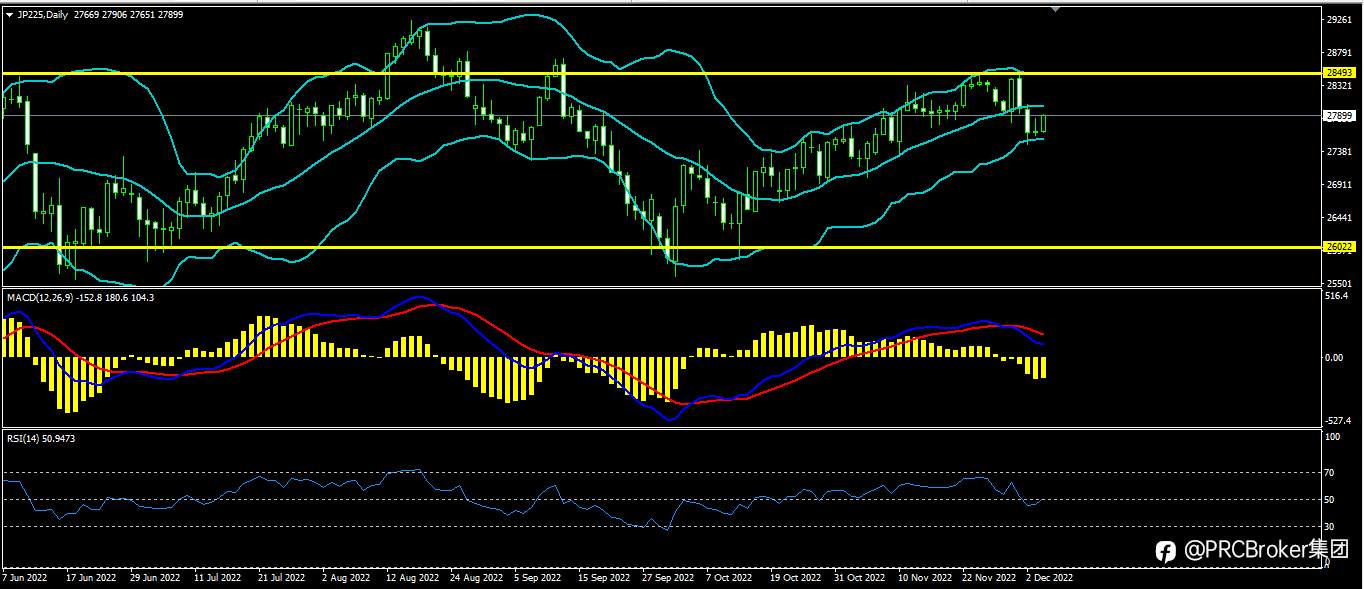
Task: Click the 11 Jul 2022 date label
Action: (217, 577)
